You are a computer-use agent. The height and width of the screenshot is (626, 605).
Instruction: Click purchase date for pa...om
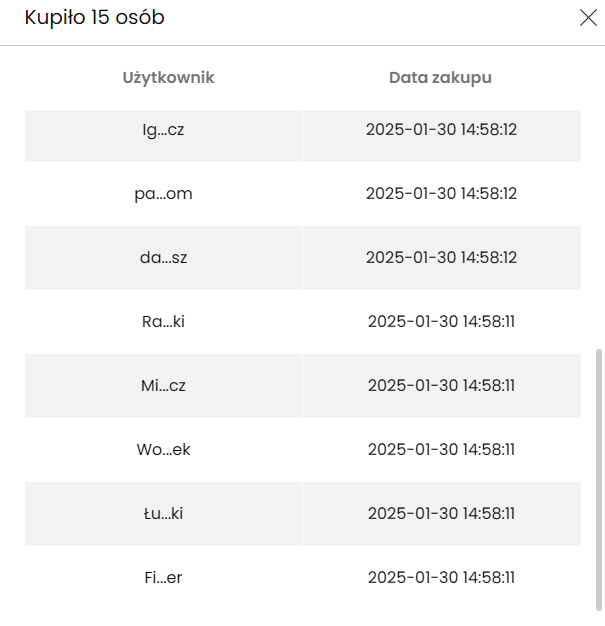441,193
